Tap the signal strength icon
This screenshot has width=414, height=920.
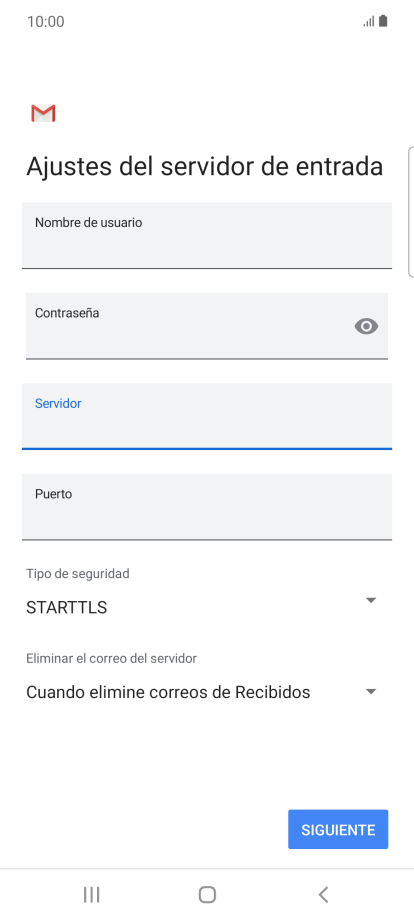369,22
